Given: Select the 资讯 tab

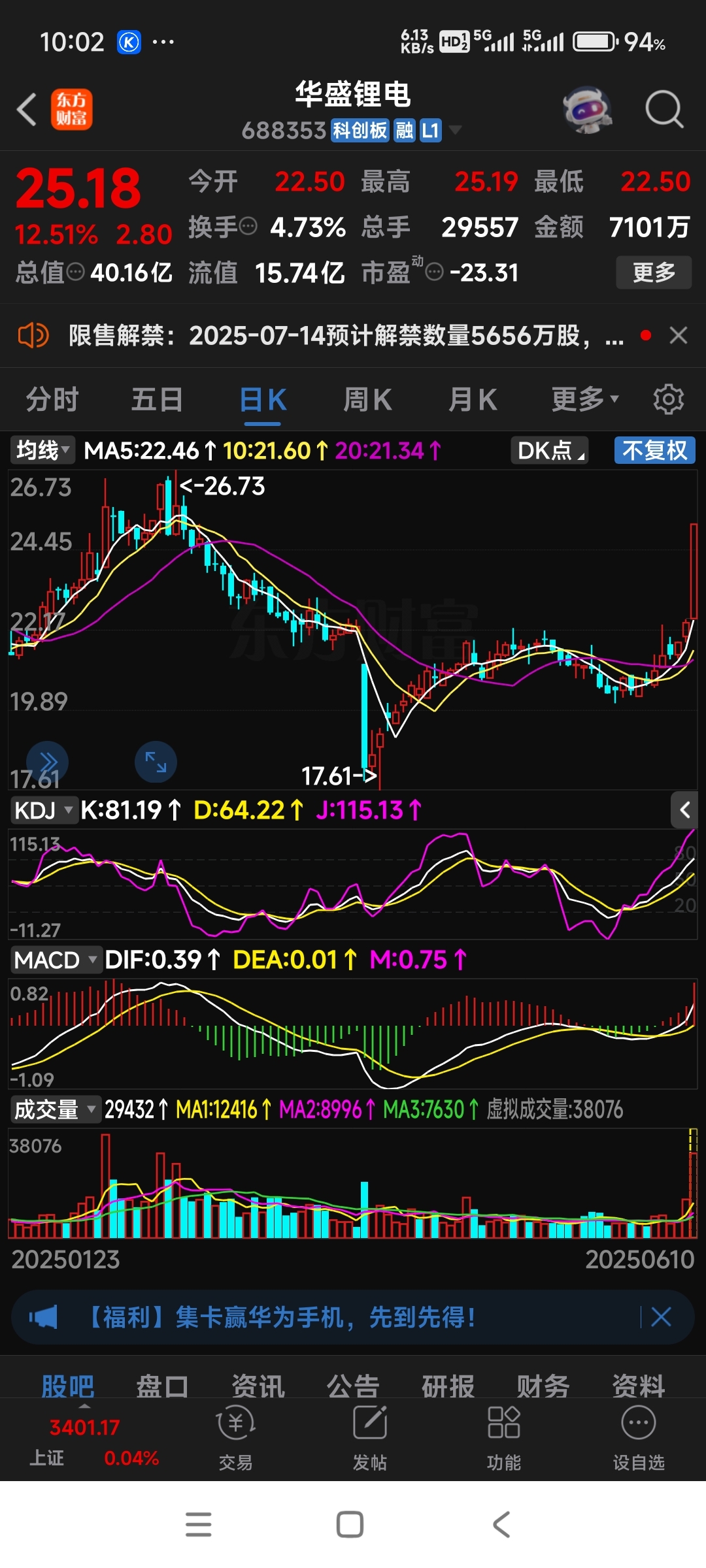Looking at the screenshot, I should tap(258, 1386).
